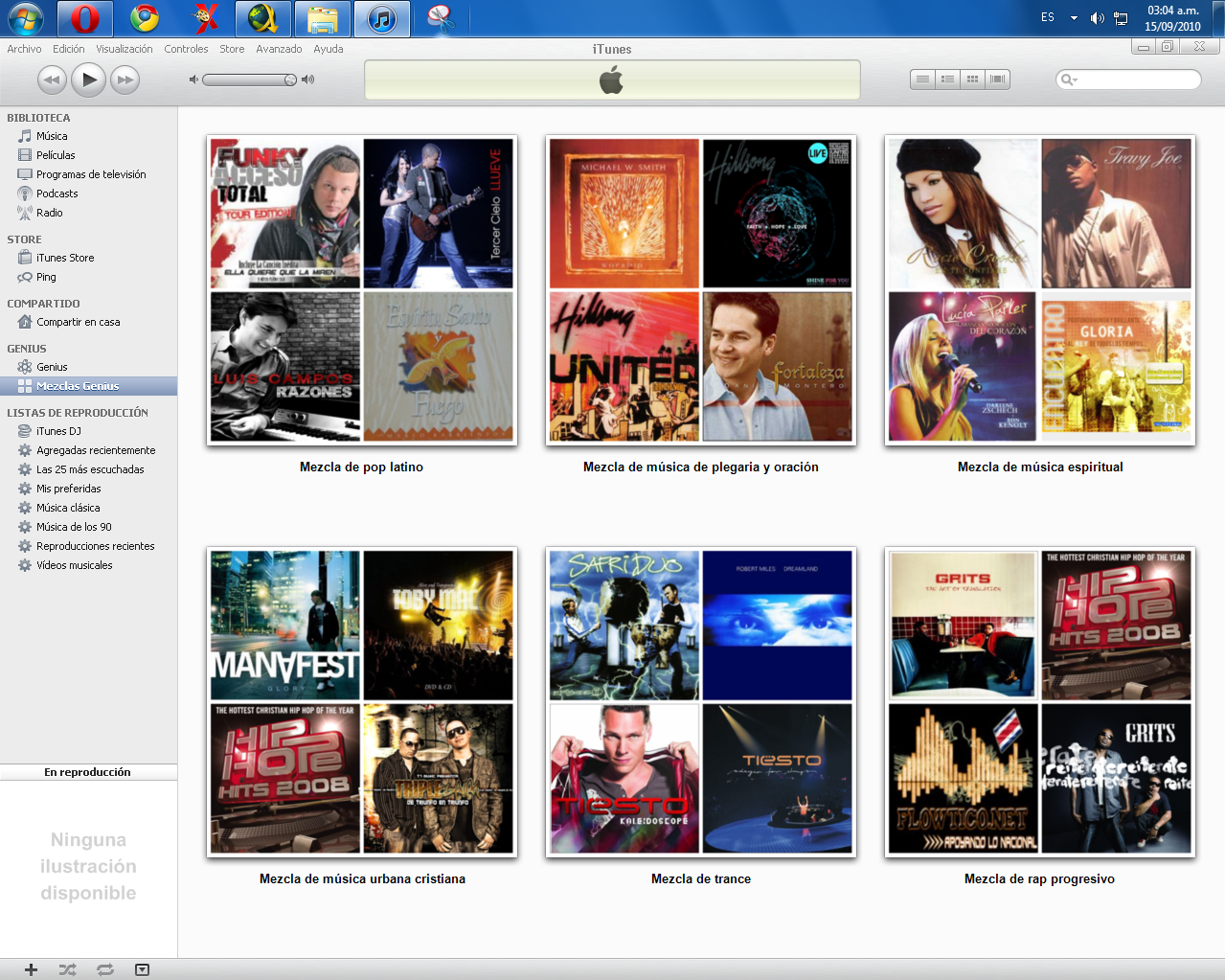Open Chrome from the taskbar

click(x=145, y=18)
